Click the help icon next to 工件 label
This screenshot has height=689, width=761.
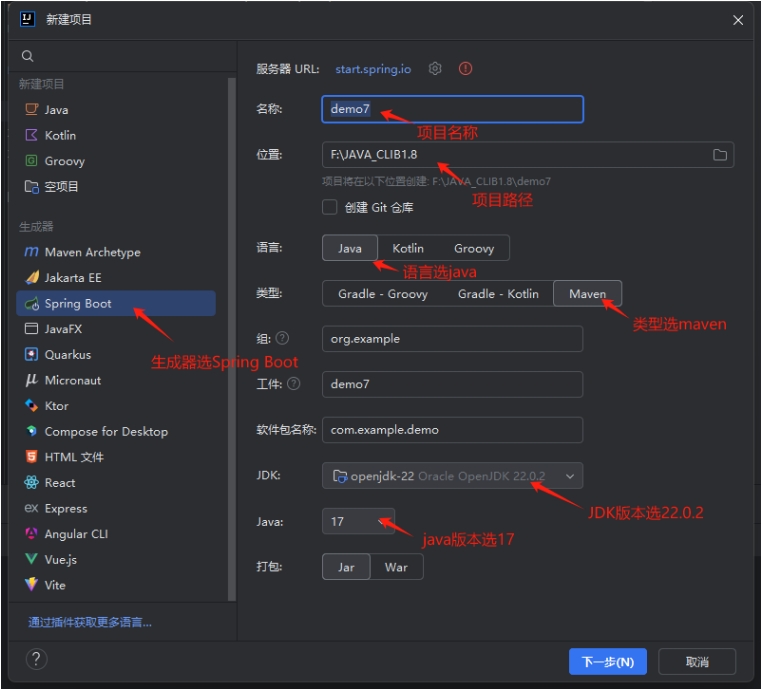pos(294,384)
